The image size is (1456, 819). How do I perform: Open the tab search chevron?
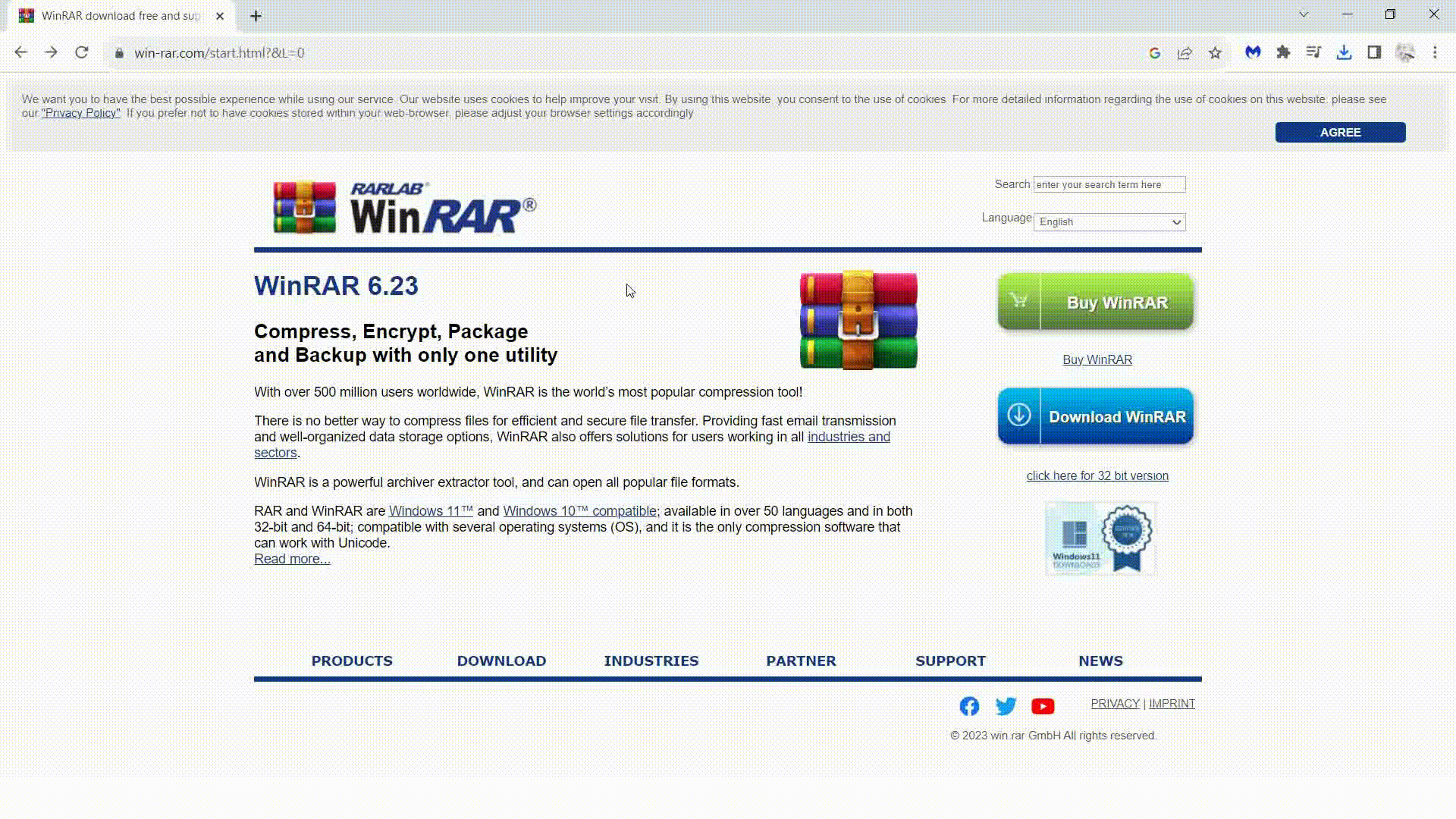pos(1304,14)
